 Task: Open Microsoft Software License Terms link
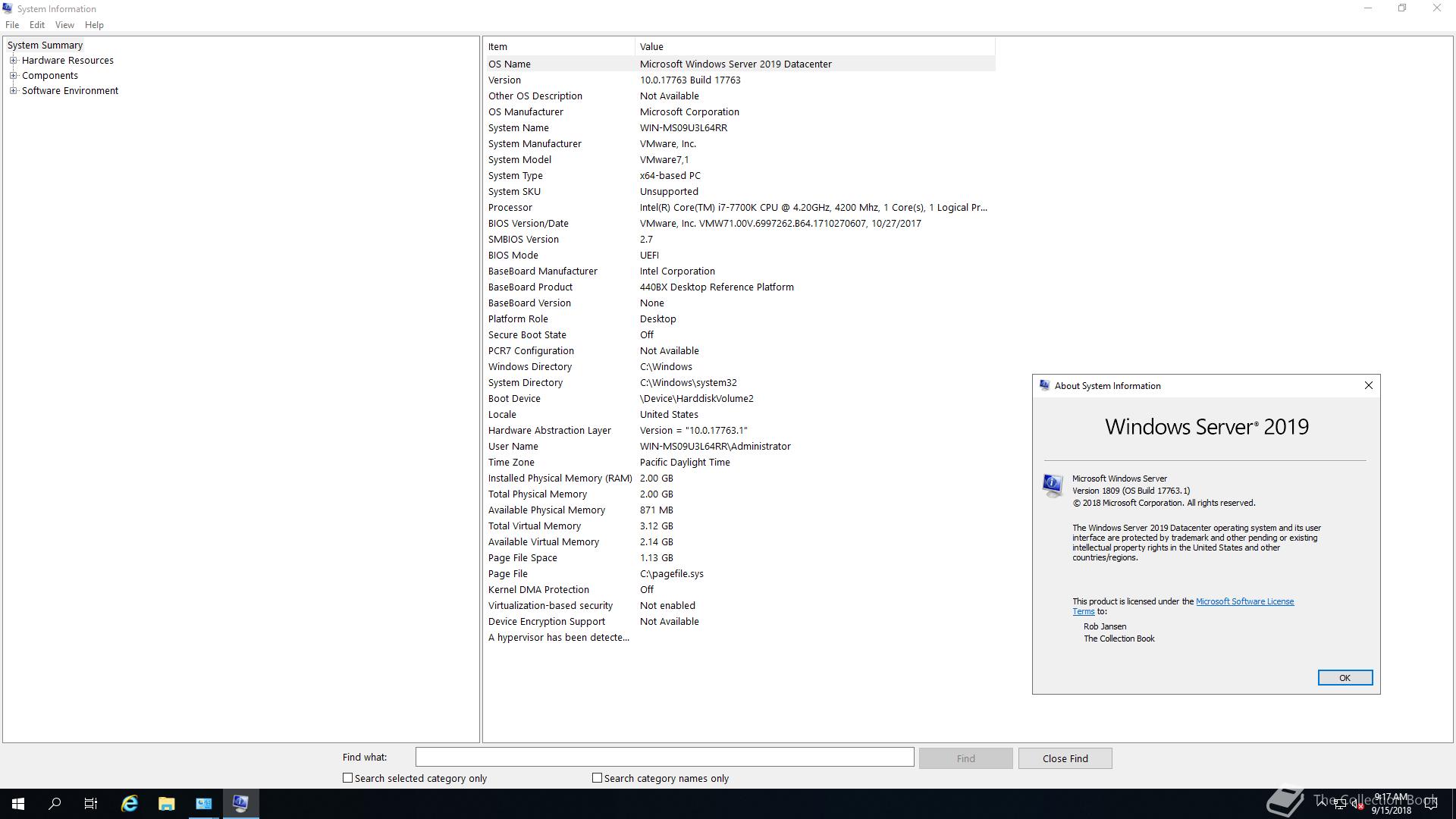tap(1244, 601)
